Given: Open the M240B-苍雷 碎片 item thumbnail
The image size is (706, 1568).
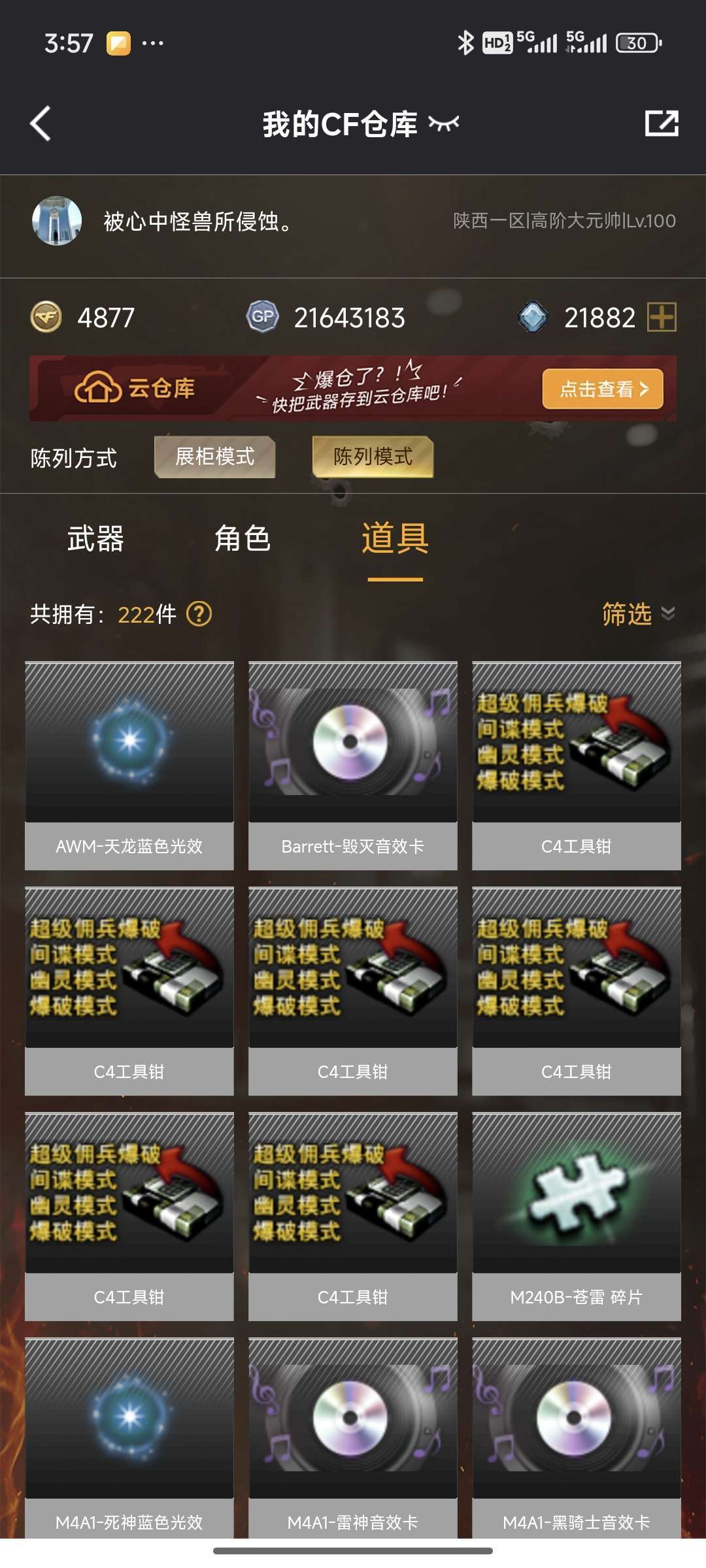Looking at the screenshot, I should point(577,1193).
